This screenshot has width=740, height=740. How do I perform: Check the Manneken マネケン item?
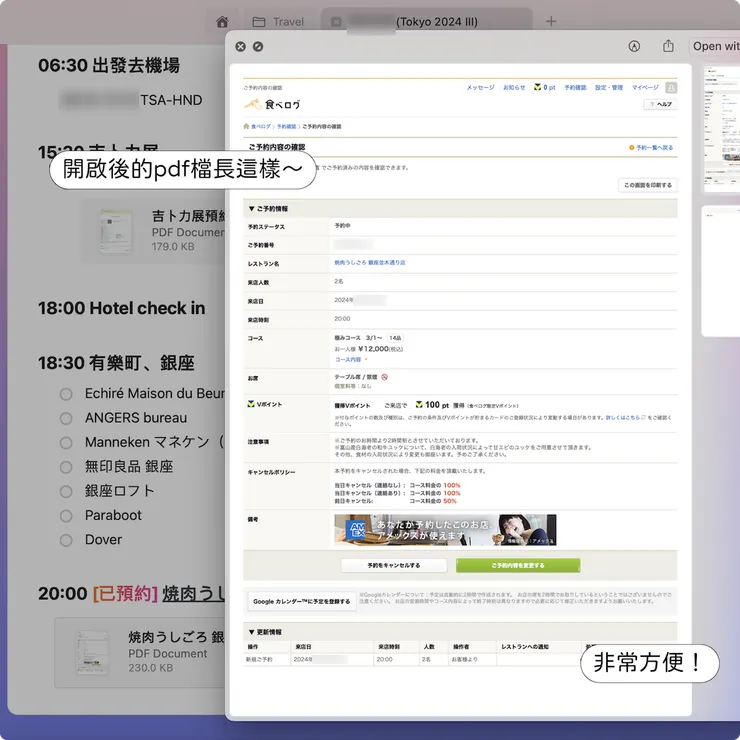click(66, 443)
